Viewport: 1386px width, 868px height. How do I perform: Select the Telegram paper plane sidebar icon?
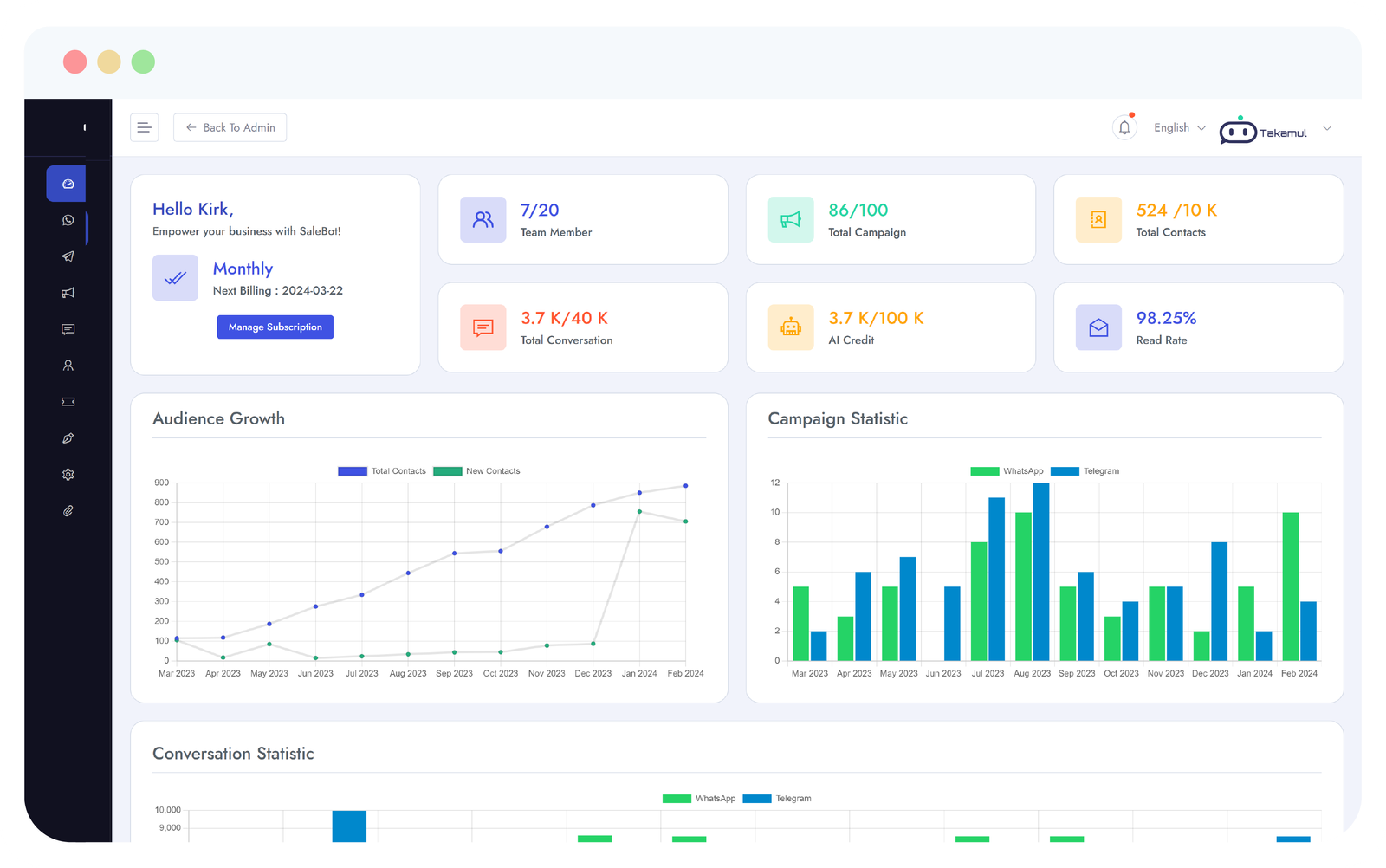[x=68, y=256]
